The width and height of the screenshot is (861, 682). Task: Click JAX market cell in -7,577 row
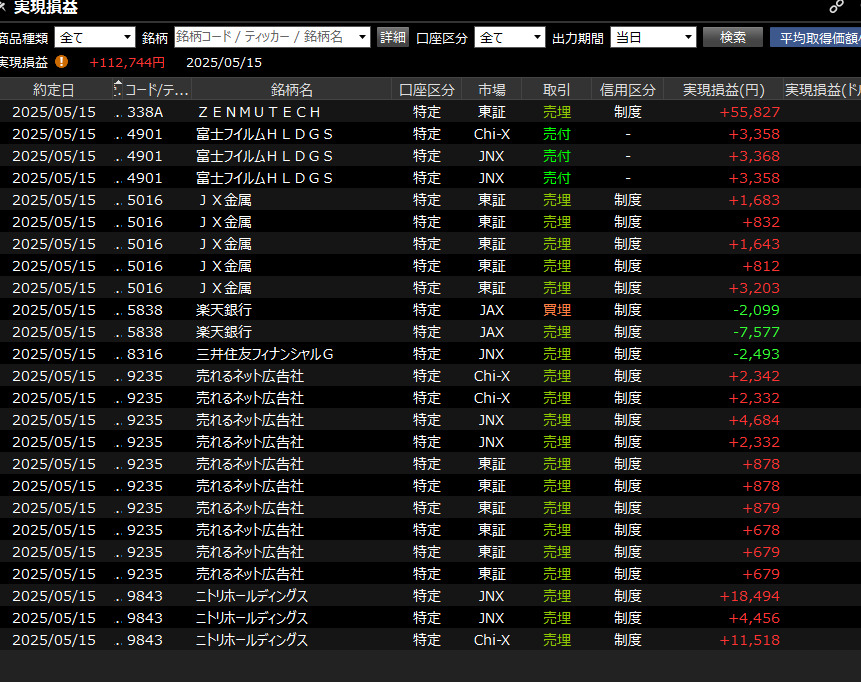pos(491,332)
